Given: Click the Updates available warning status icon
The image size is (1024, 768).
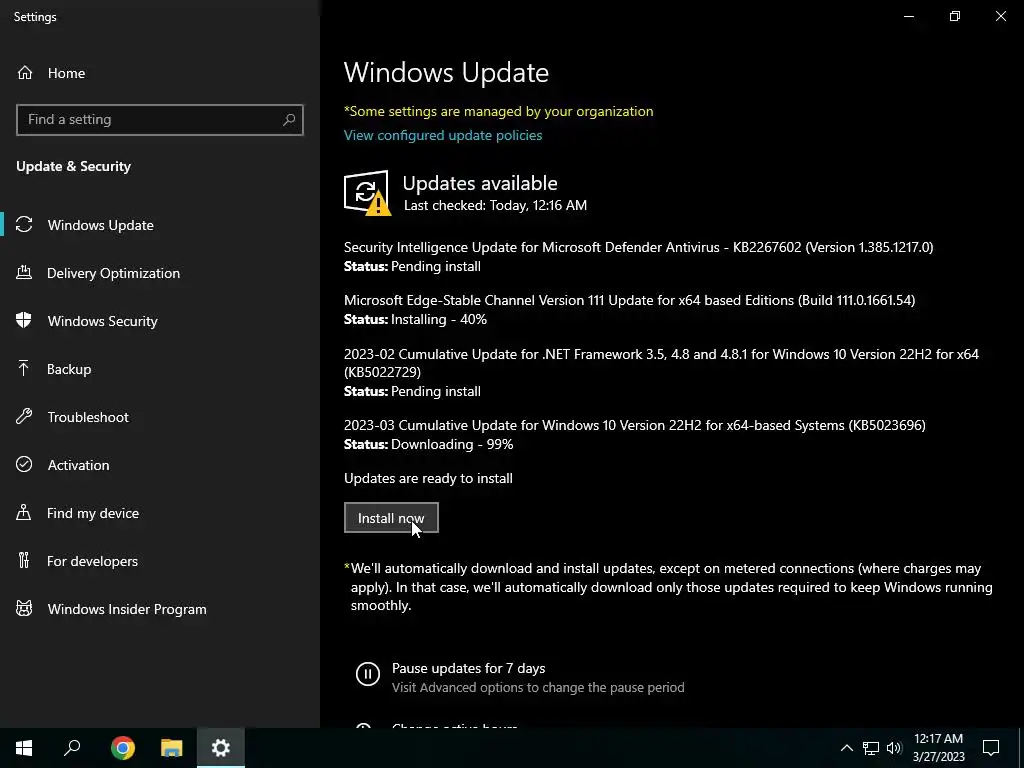Looking at the screenshot, I should pos(368,193).
